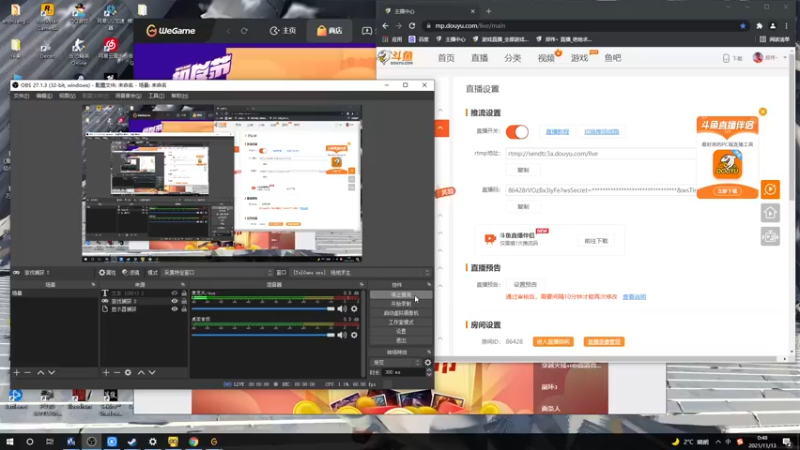The width and height of the screenshot is (800, 450).
Task: Click the gray home icon in the Douyu floating sidebar
Action: 770,213
